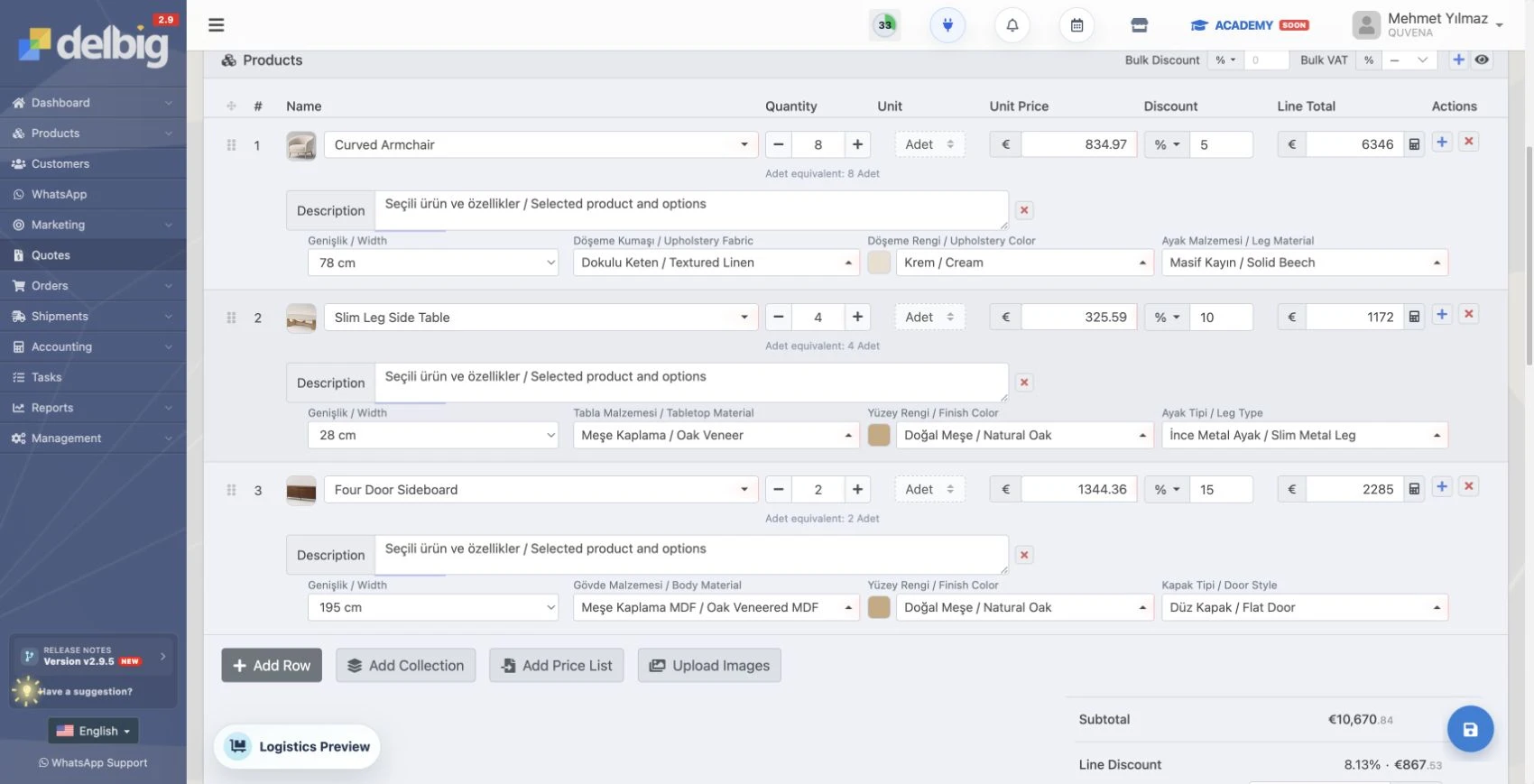Open Krem / Cream upholstery color dropdown

point(1024,263)
